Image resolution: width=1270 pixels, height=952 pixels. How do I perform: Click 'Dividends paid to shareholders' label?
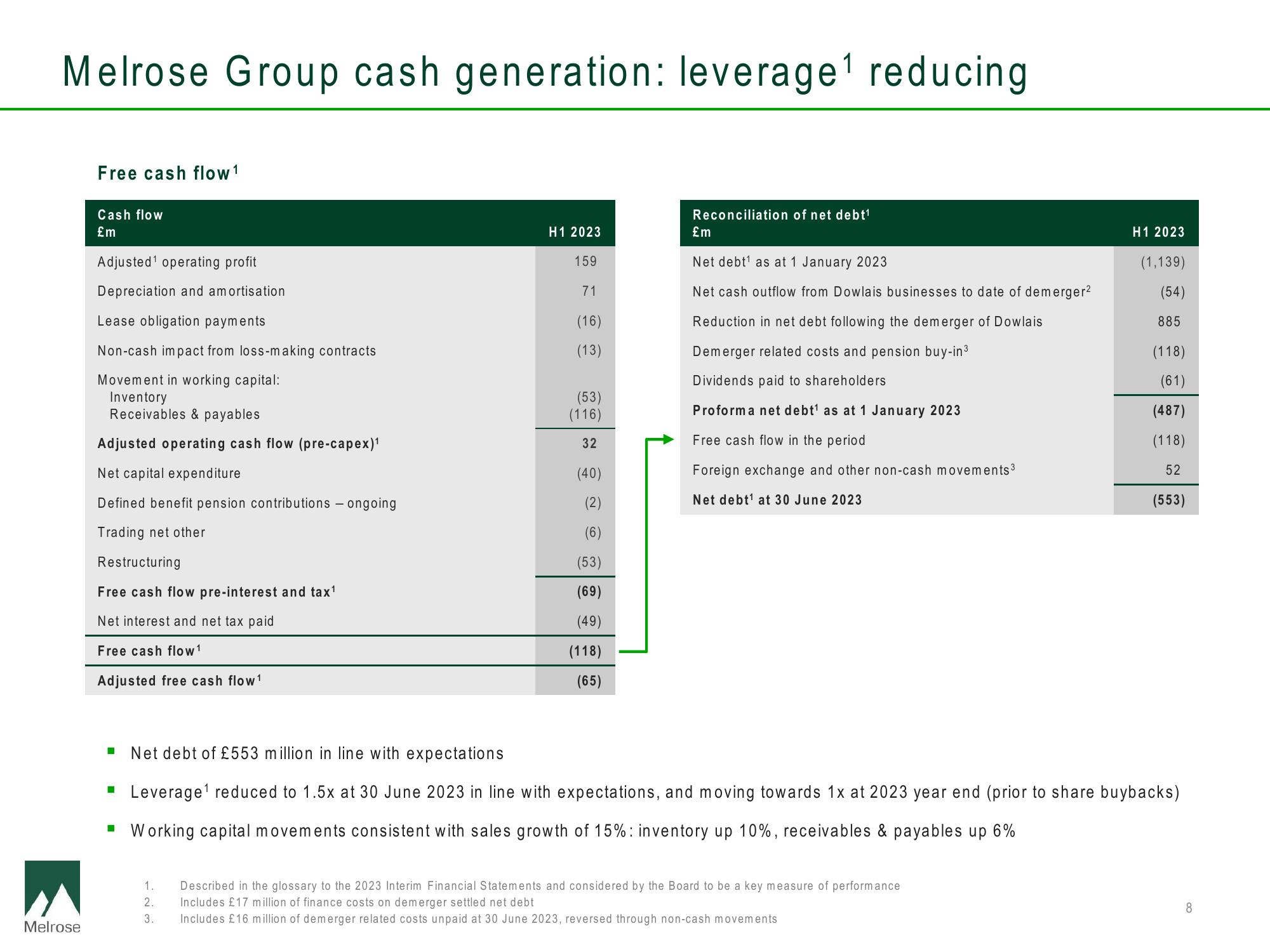pyautogui.click(x=789, y=381)
